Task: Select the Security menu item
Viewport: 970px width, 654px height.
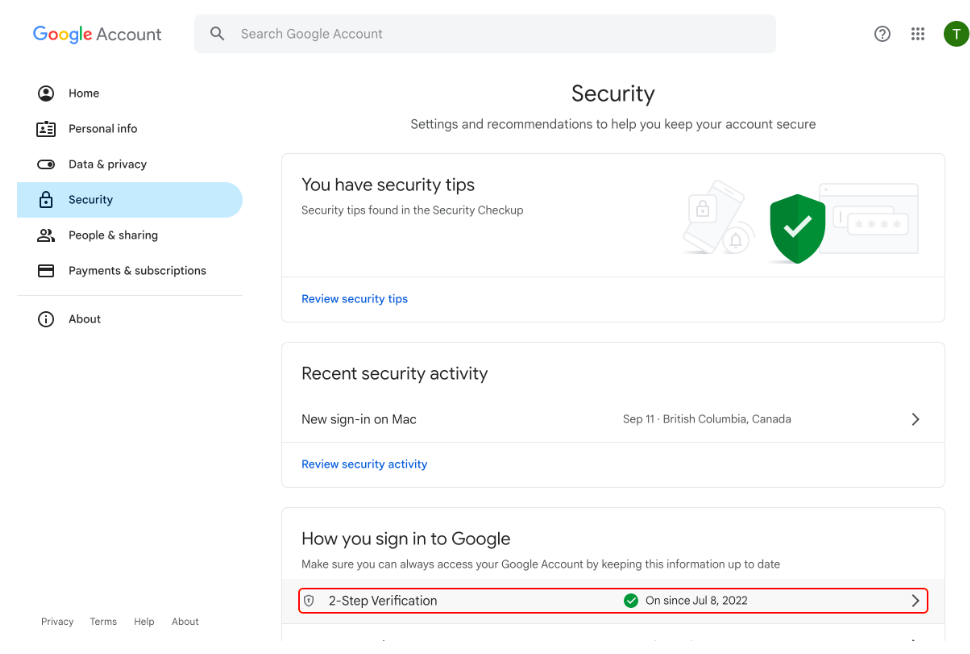Action: pyautogui.click(x=91, y=200)
